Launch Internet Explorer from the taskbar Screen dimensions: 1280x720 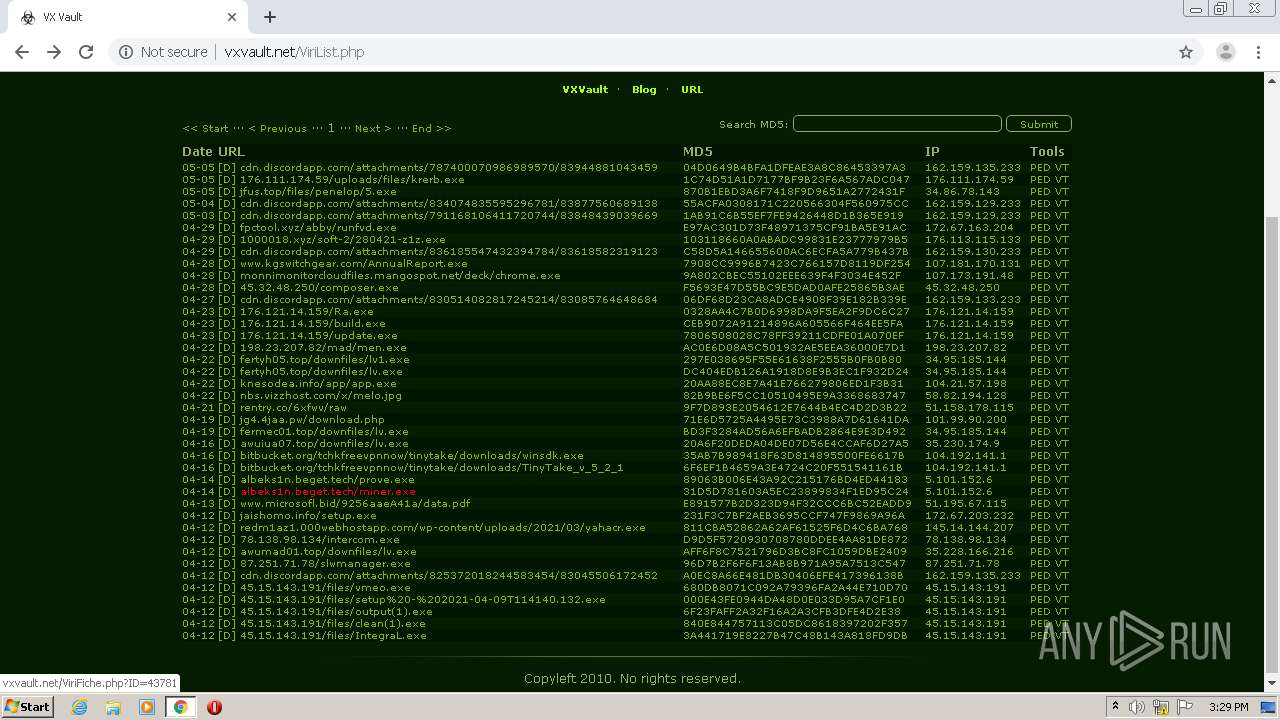pos(79,707)
